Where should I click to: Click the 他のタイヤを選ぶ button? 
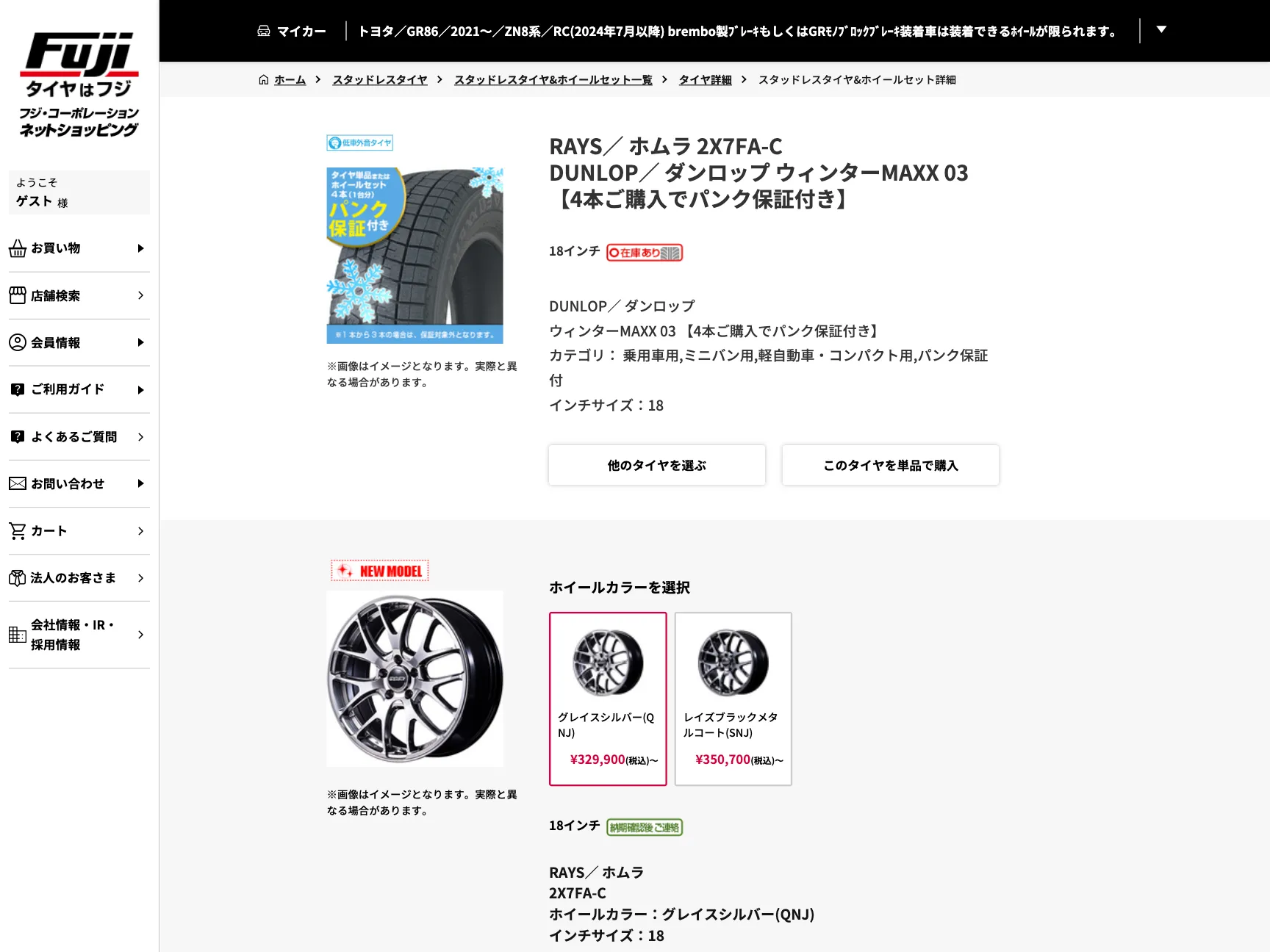(x=657, y=465)
